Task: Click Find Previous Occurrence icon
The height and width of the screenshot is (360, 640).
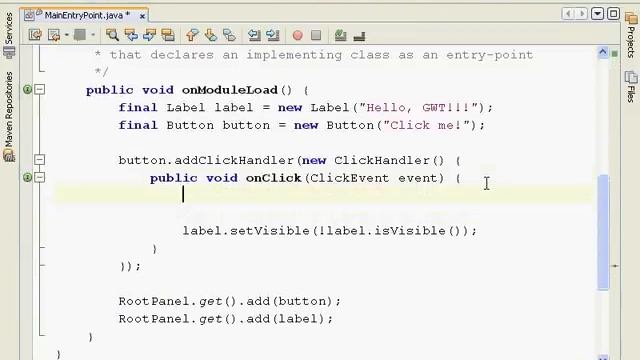Action: pyautogui.click(x=131, y=35)
